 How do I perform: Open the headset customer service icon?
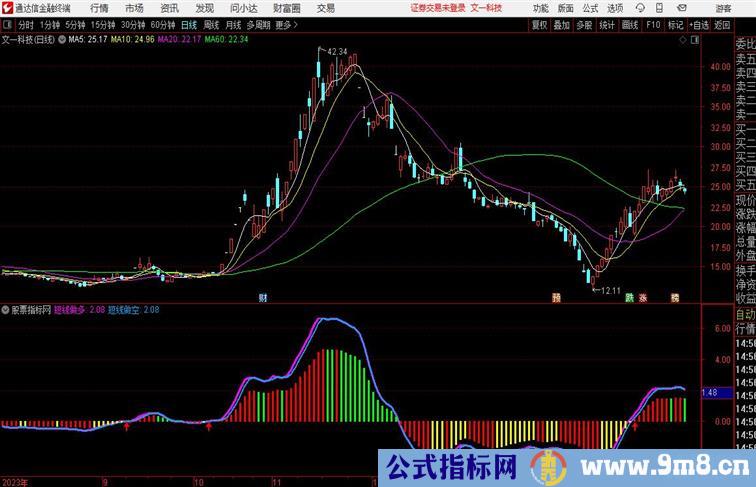tap(640, 8)
